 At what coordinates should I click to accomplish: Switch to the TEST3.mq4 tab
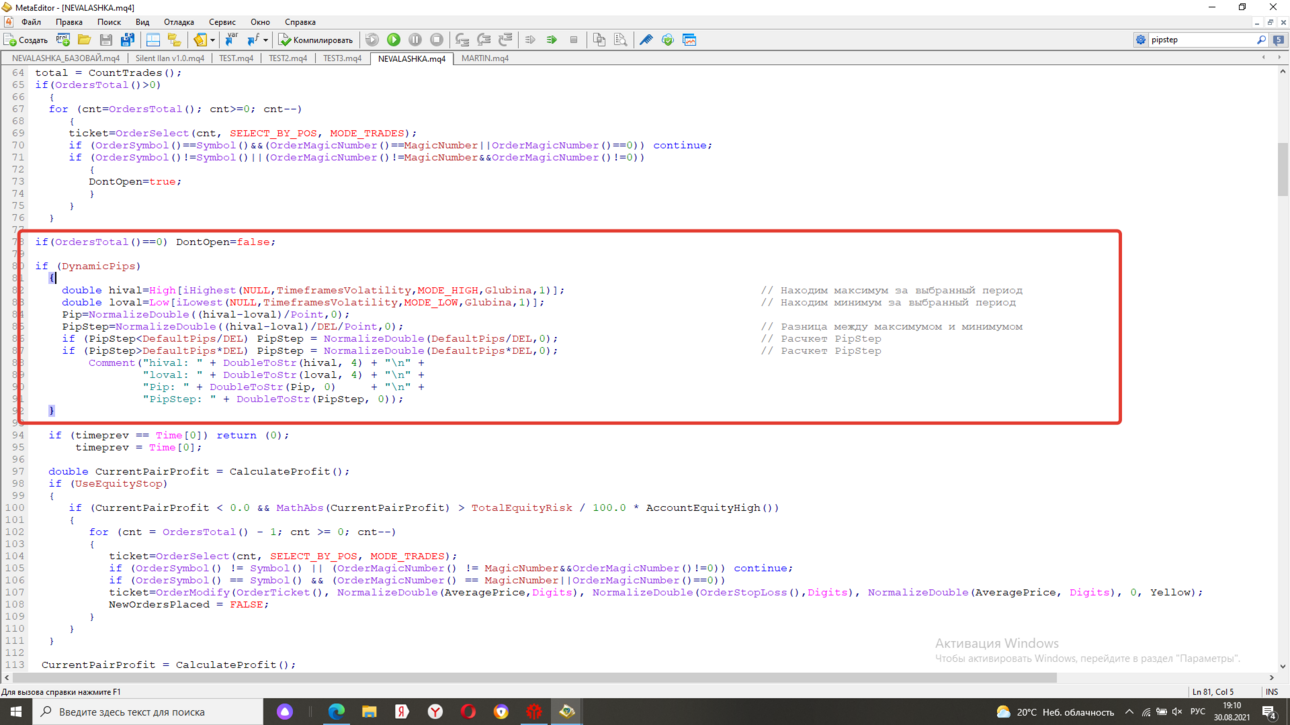coord(342,59)
